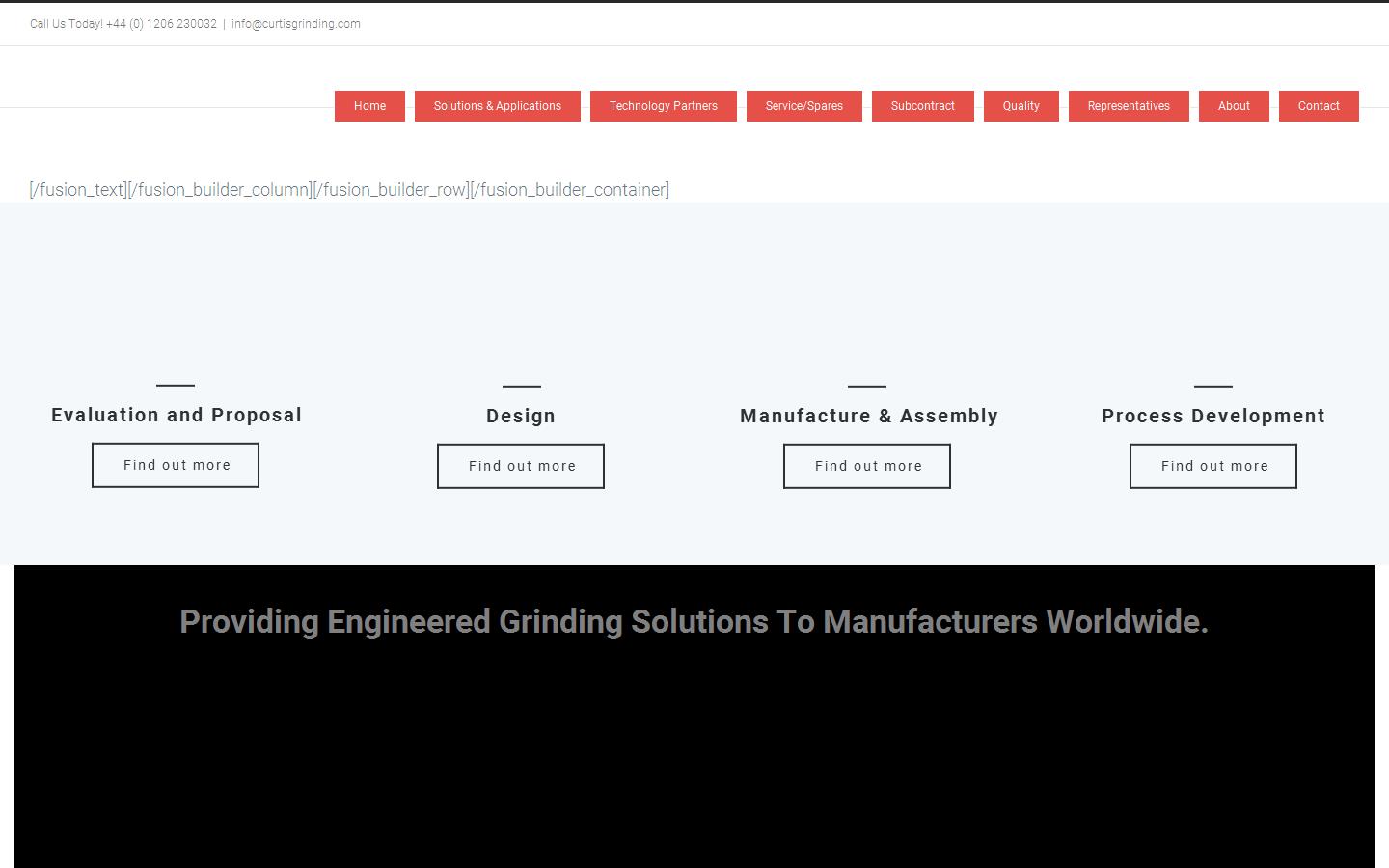Open the Representatives menu item

click(x=1128, y=106)
